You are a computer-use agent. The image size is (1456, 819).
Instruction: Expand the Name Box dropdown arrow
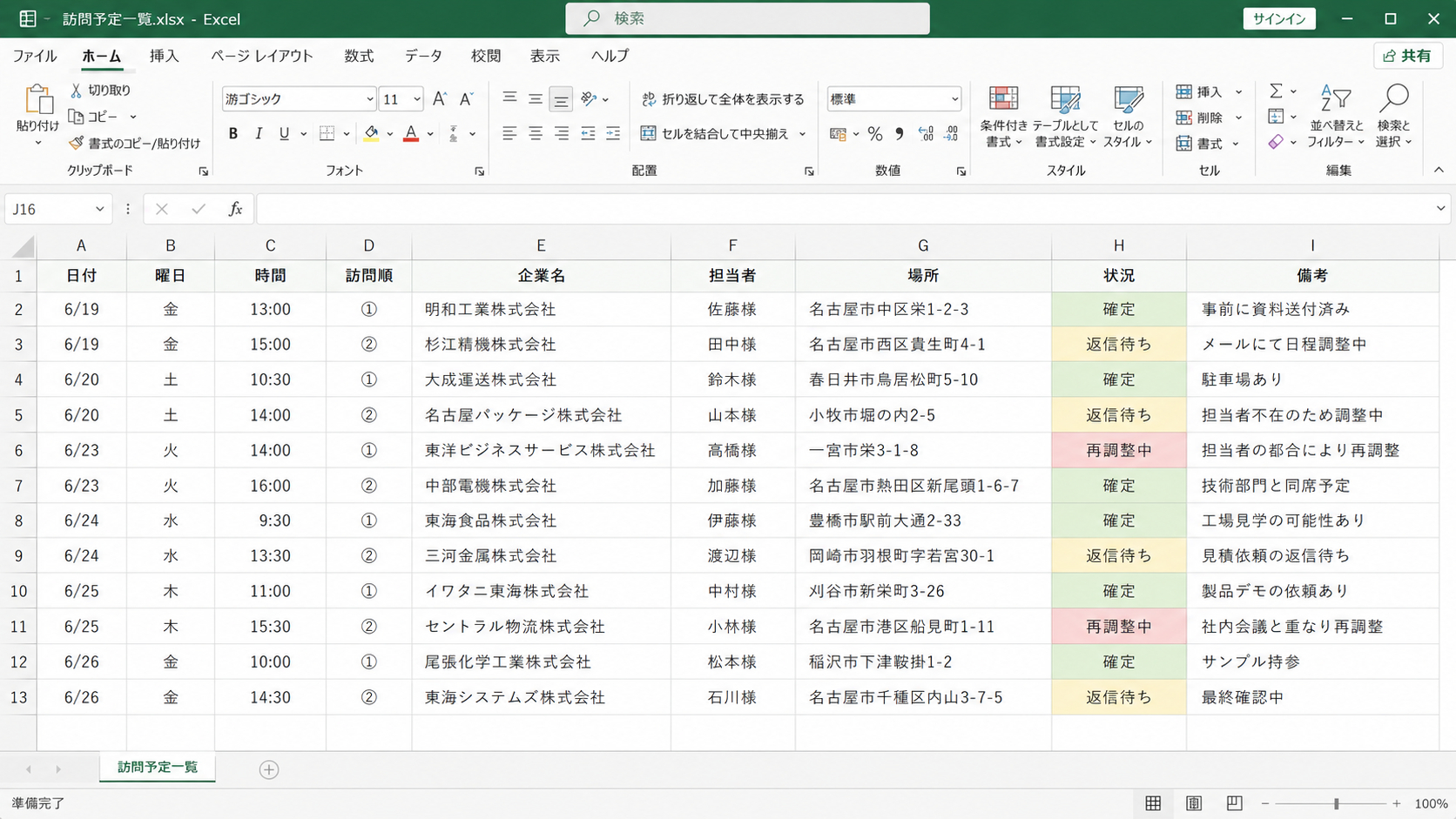pyautogui.click(x=99, y=209)
